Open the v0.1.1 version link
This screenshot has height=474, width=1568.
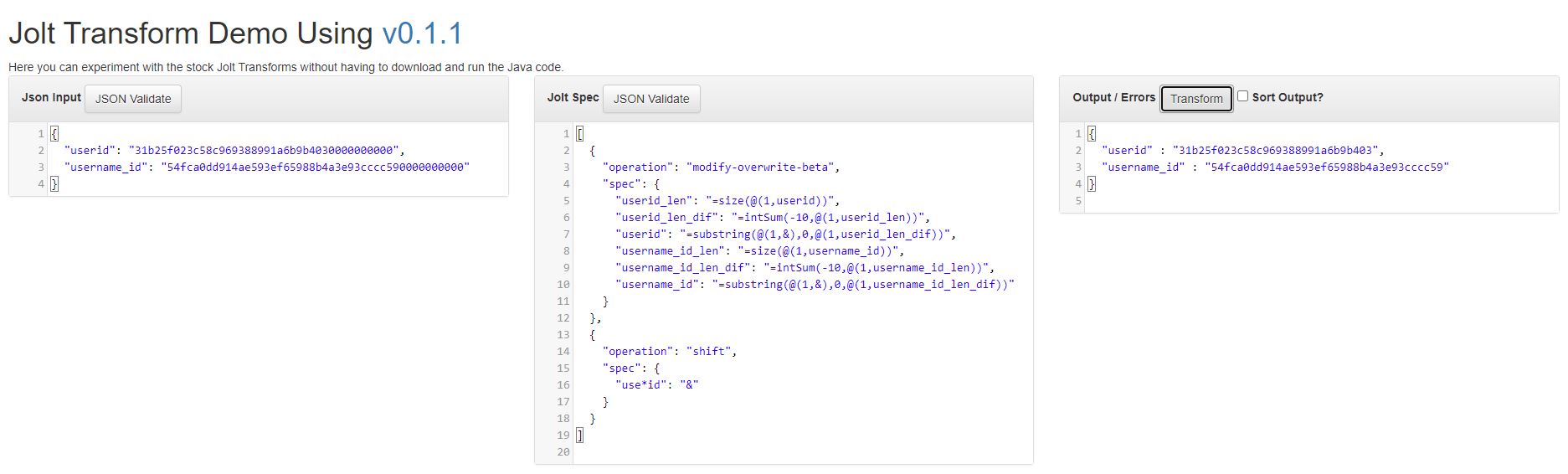pos(422,33)
